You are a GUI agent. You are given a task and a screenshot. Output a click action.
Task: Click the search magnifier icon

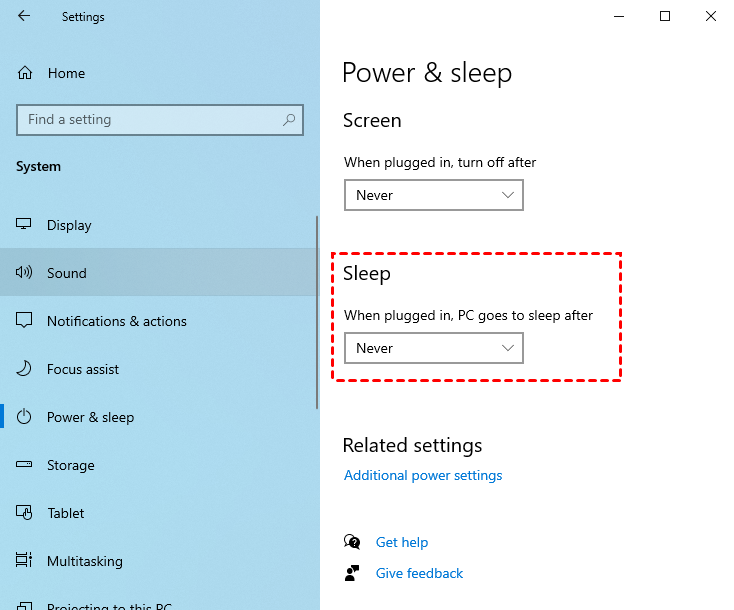(289, 120)
